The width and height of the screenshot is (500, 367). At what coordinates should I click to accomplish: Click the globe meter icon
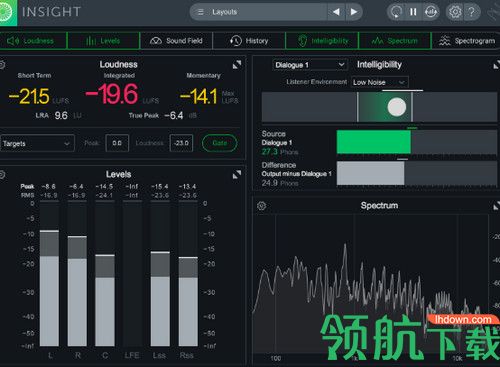(431, 12)
